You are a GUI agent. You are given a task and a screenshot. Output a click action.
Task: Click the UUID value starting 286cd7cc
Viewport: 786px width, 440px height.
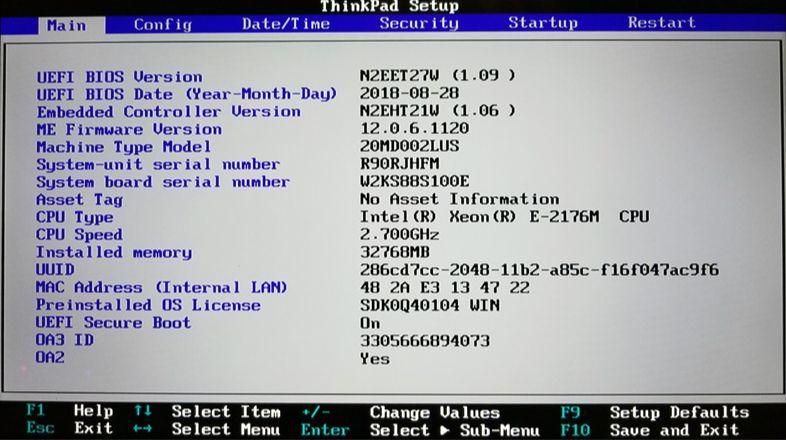[x=539, y=270]
